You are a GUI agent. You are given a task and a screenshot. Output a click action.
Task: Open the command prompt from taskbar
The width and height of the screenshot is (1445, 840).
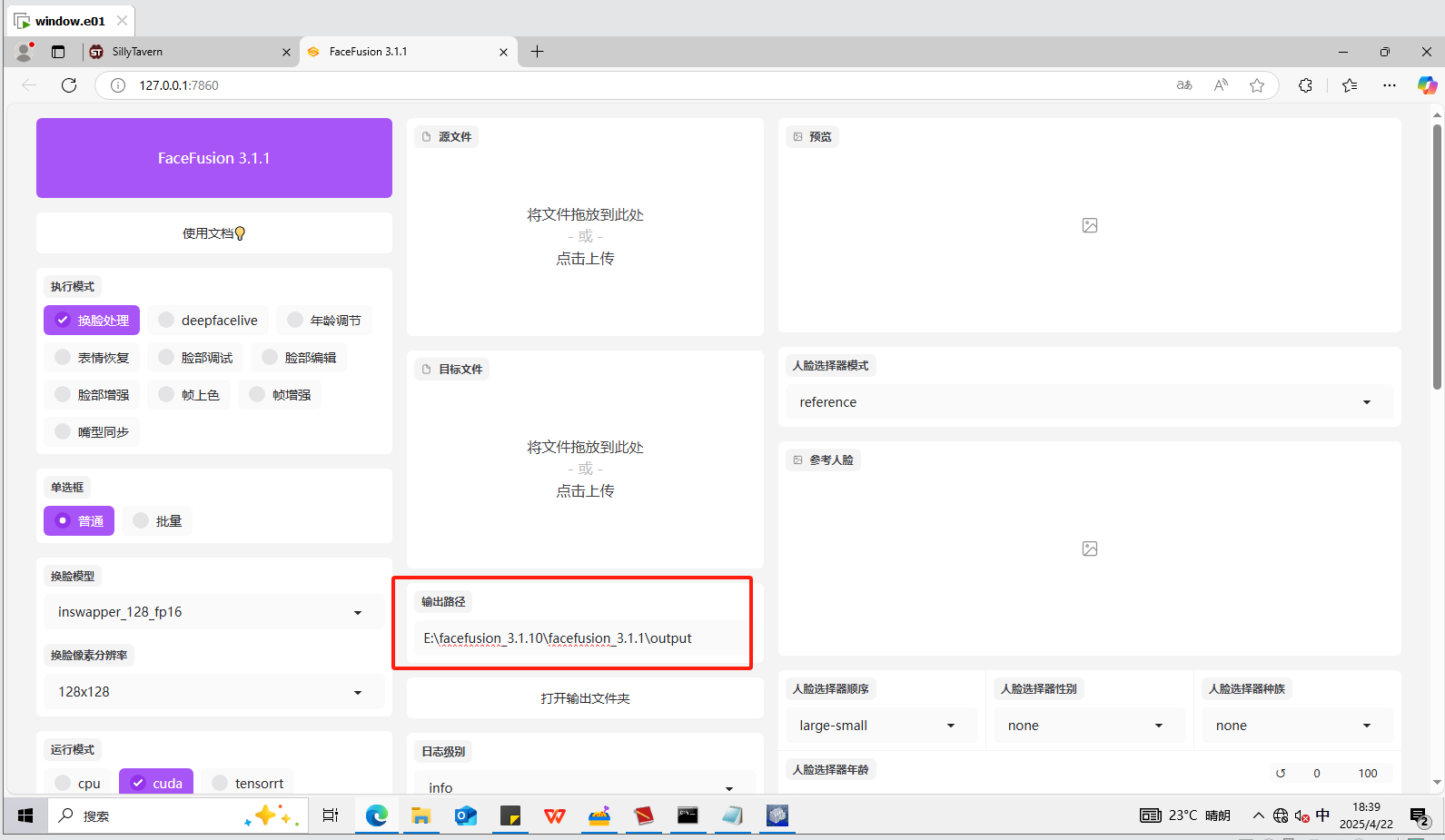coord(688,815)
